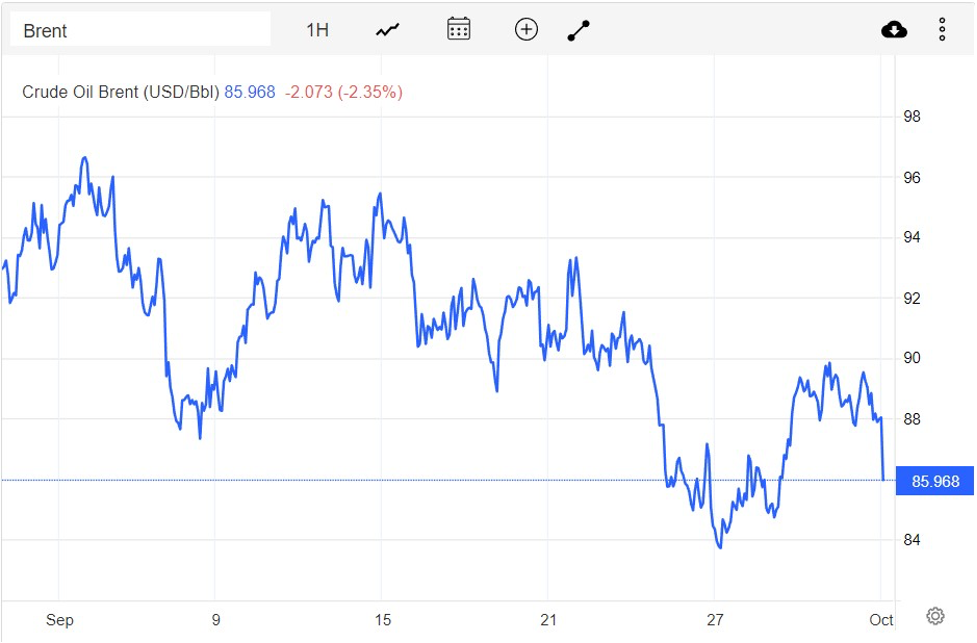Download chart data via cloud icon

tap(894, 30)
